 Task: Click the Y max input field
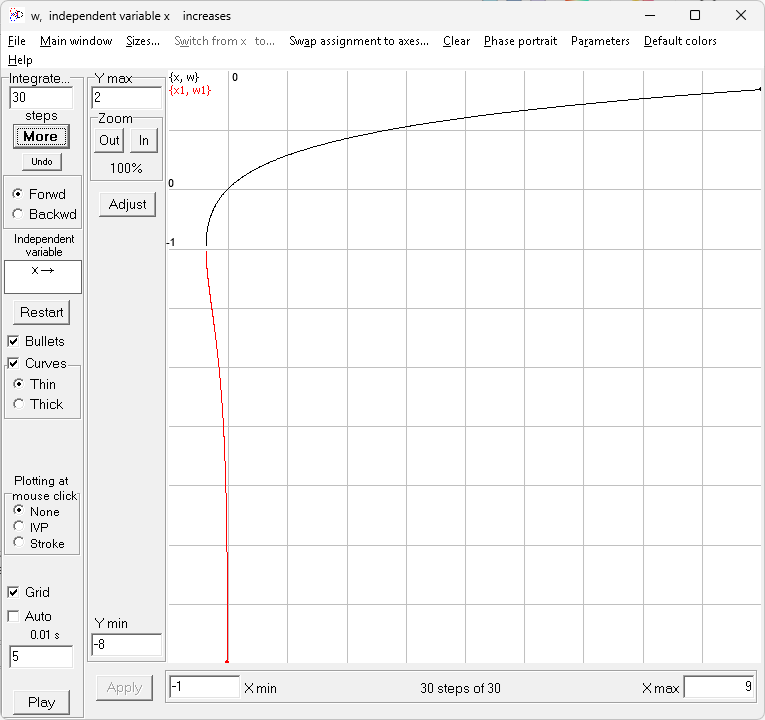pos(126,98)
